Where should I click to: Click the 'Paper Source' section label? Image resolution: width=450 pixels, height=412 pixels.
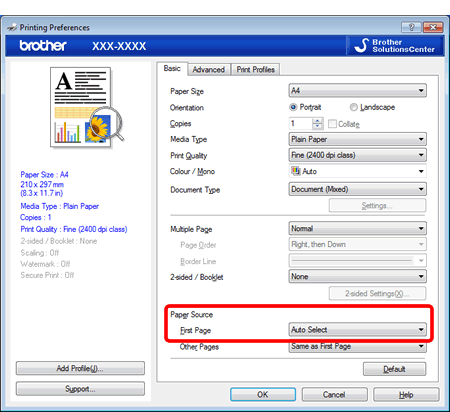point(191,315)
